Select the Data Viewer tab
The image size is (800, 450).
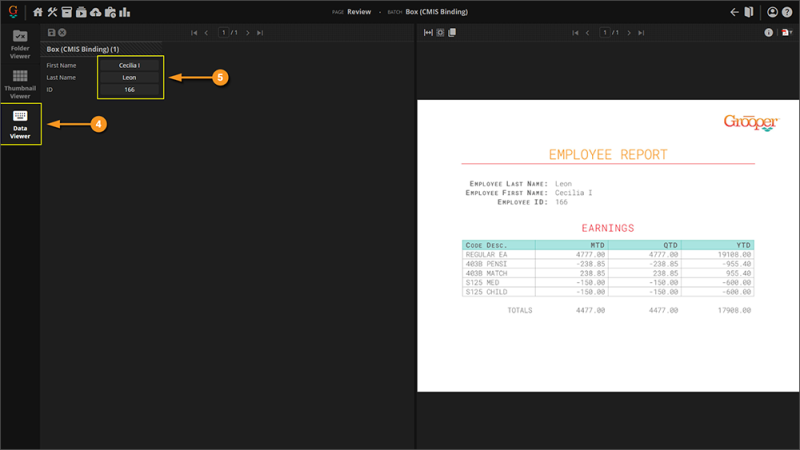tap(20, 124)
